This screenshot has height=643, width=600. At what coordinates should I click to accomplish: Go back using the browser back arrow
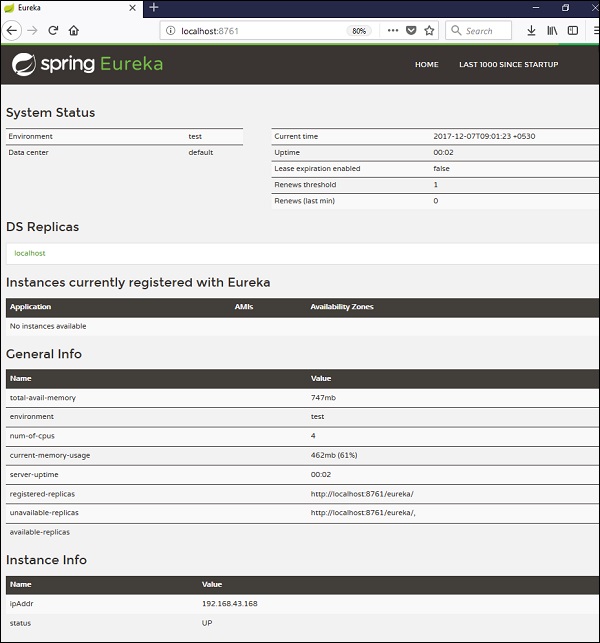tap(11, 31)
